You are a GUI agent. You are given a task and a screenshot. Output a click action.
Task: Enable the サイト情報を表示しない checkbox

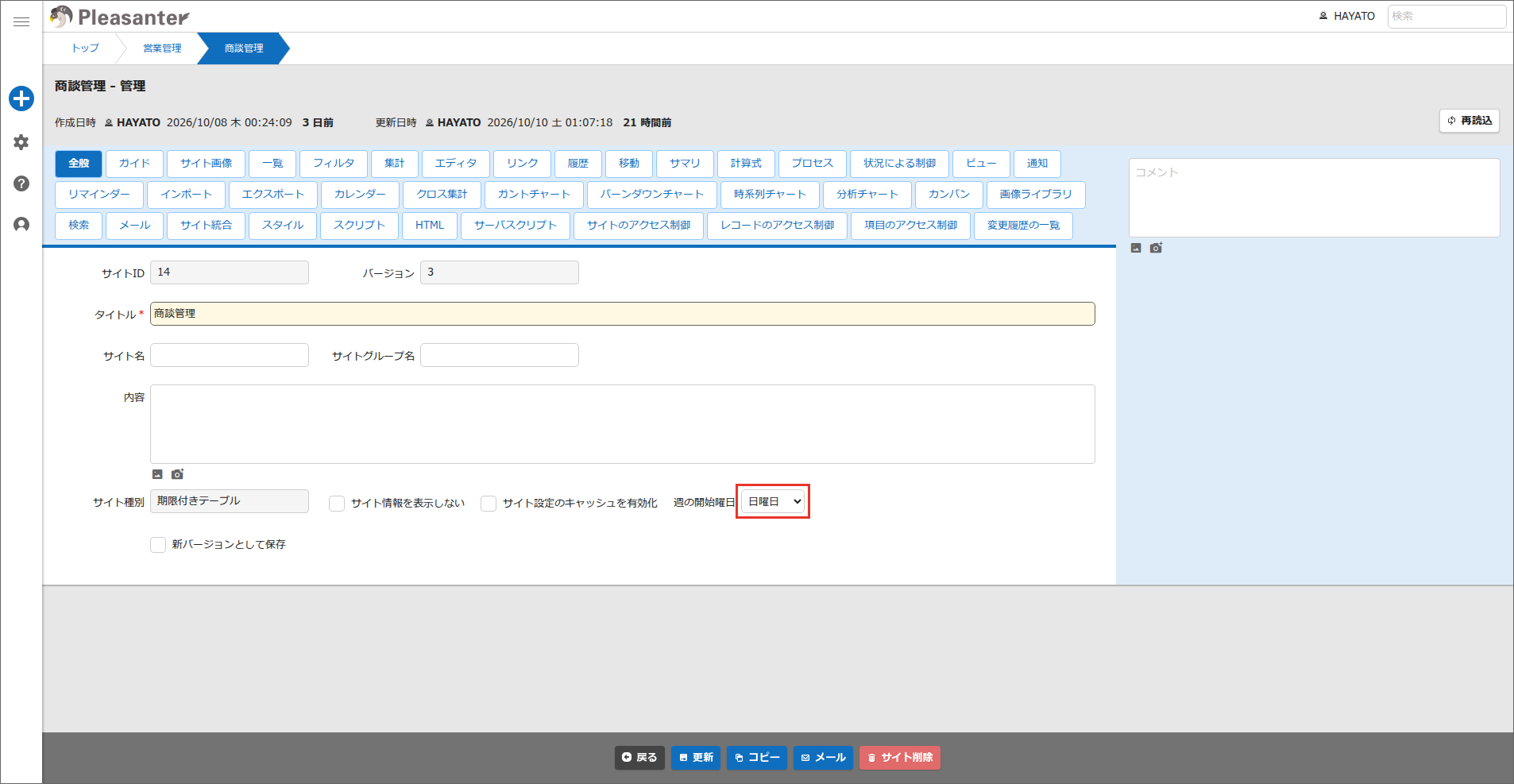click(337, 504)
